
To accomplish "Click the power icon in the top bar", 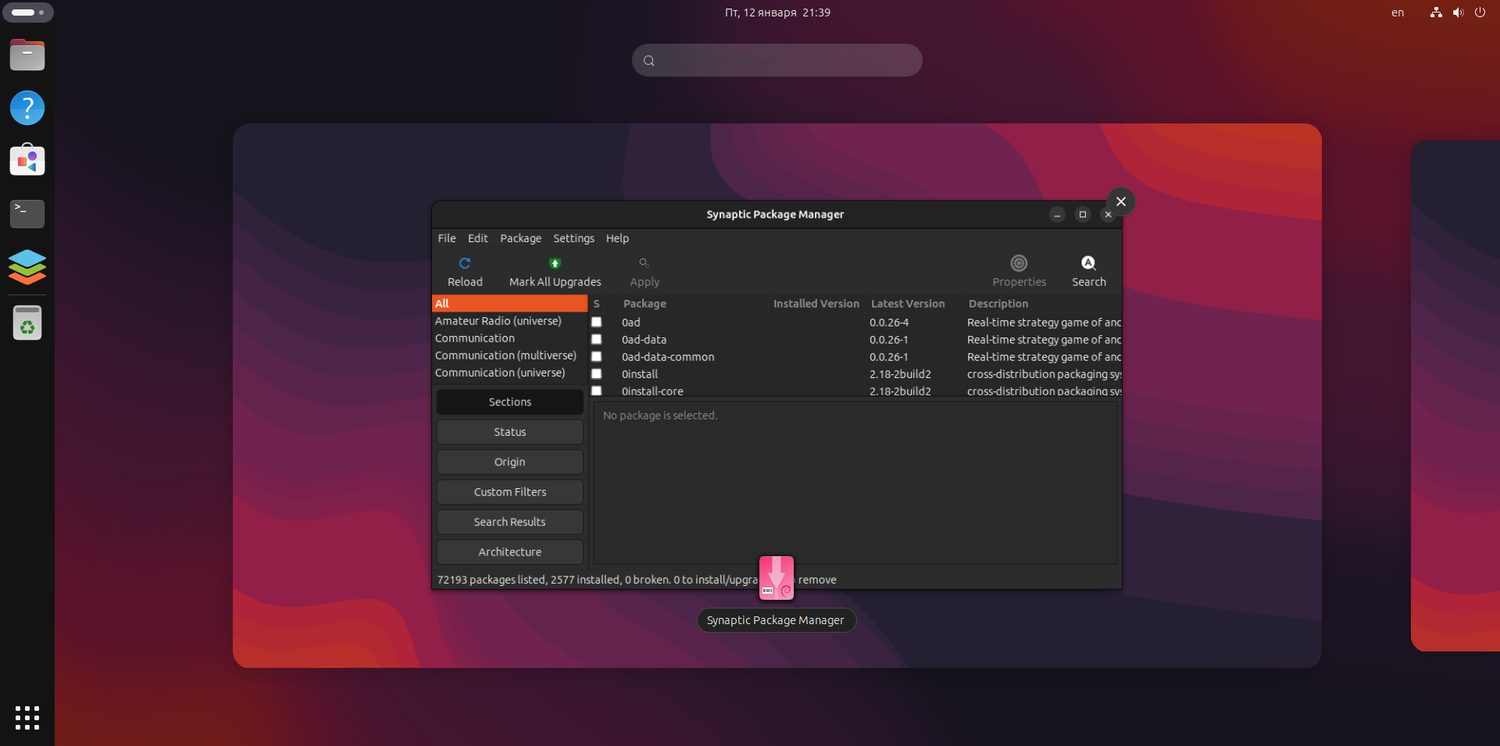I will point(1480,13).
